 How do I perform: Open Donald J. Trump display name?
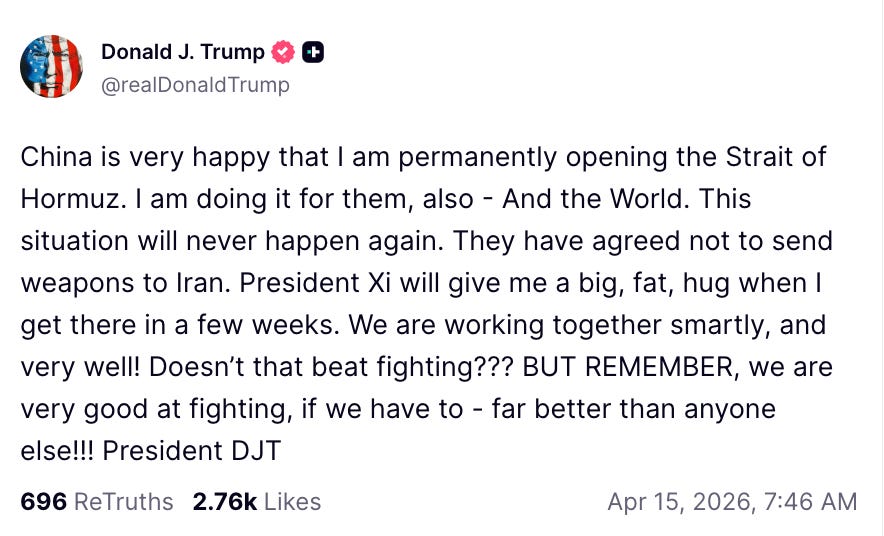point(183,52)
